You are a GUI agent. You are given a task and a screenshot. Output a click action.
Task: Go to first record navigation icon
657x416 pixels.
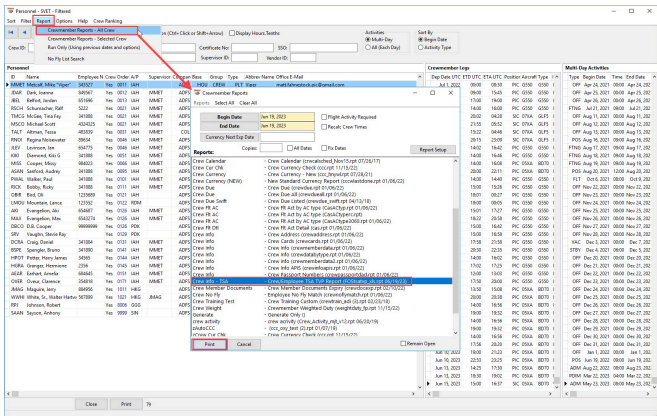coord(11,32)
